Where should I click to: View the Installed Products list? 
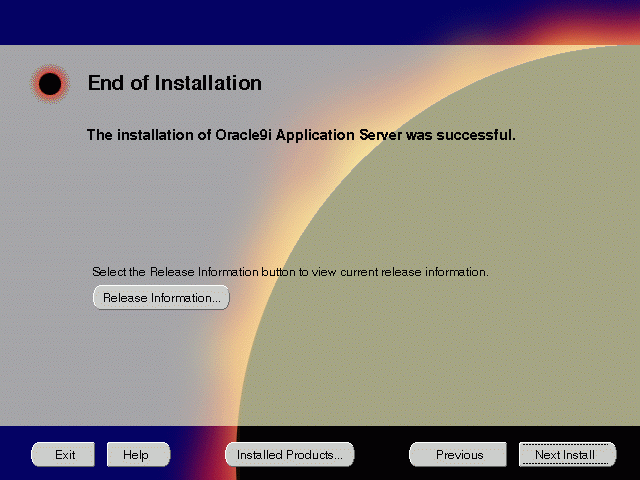pyautogui.click(x=290, y=454)
